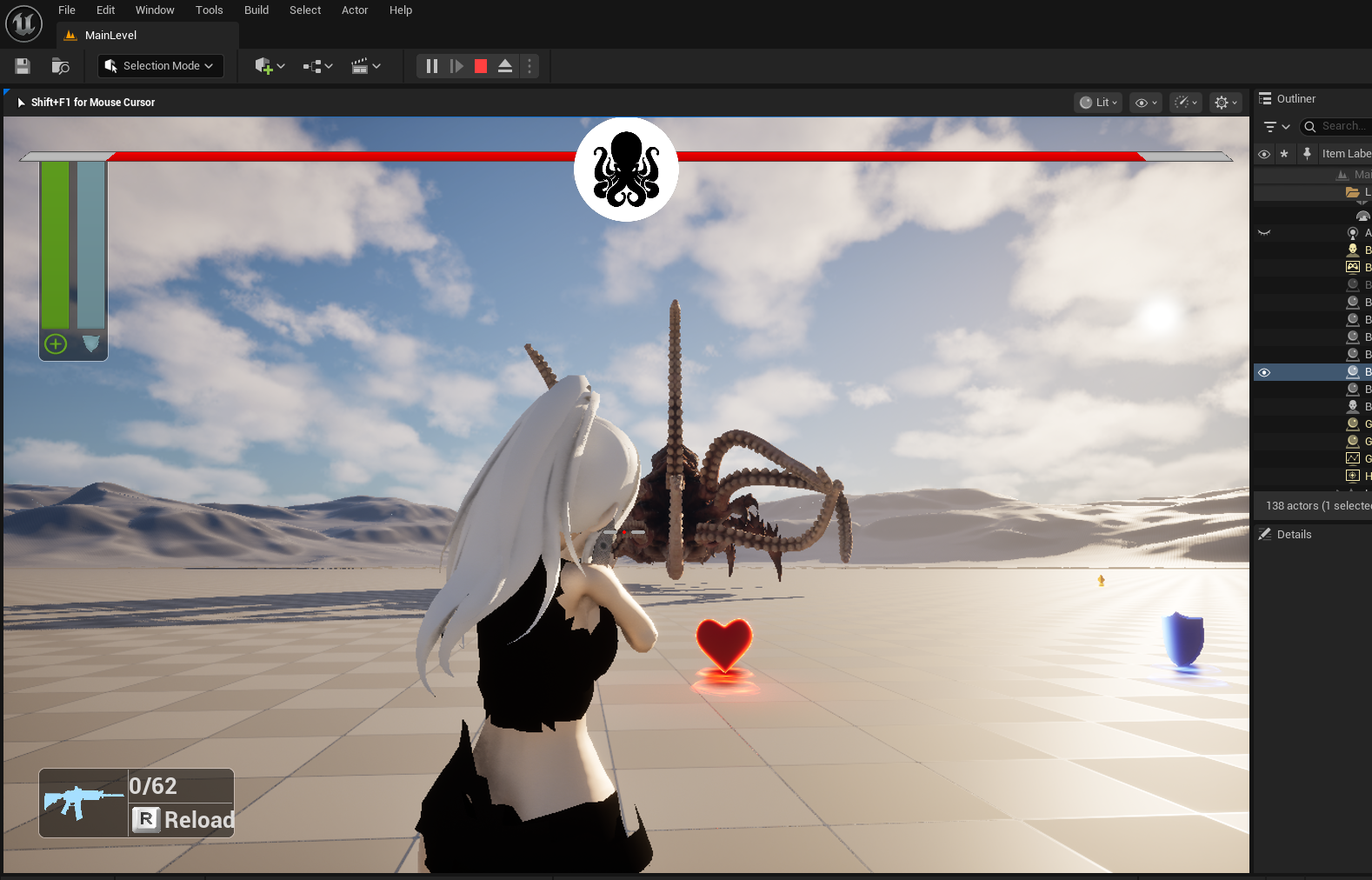The width and height of the screenshot is (1372, 880).
Task: Click the octopus boss emblem
Action: [x=626, y=170]
